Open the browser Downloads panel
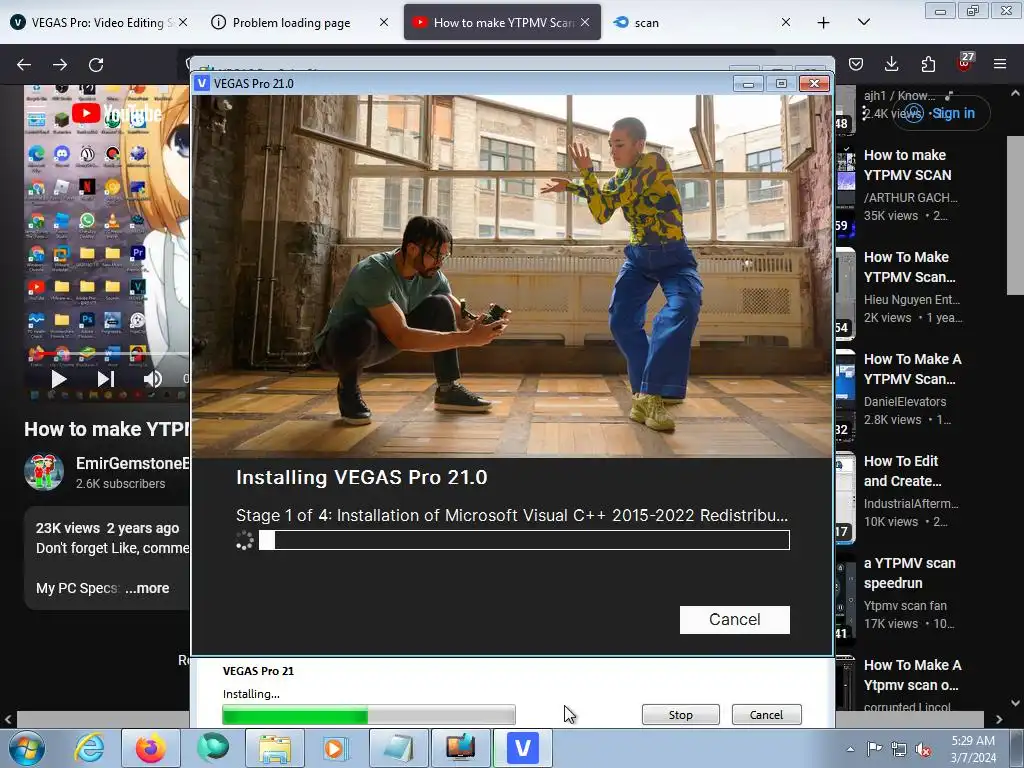Image resolution: width=1024 pixels, height=768 pixels. 891,64
